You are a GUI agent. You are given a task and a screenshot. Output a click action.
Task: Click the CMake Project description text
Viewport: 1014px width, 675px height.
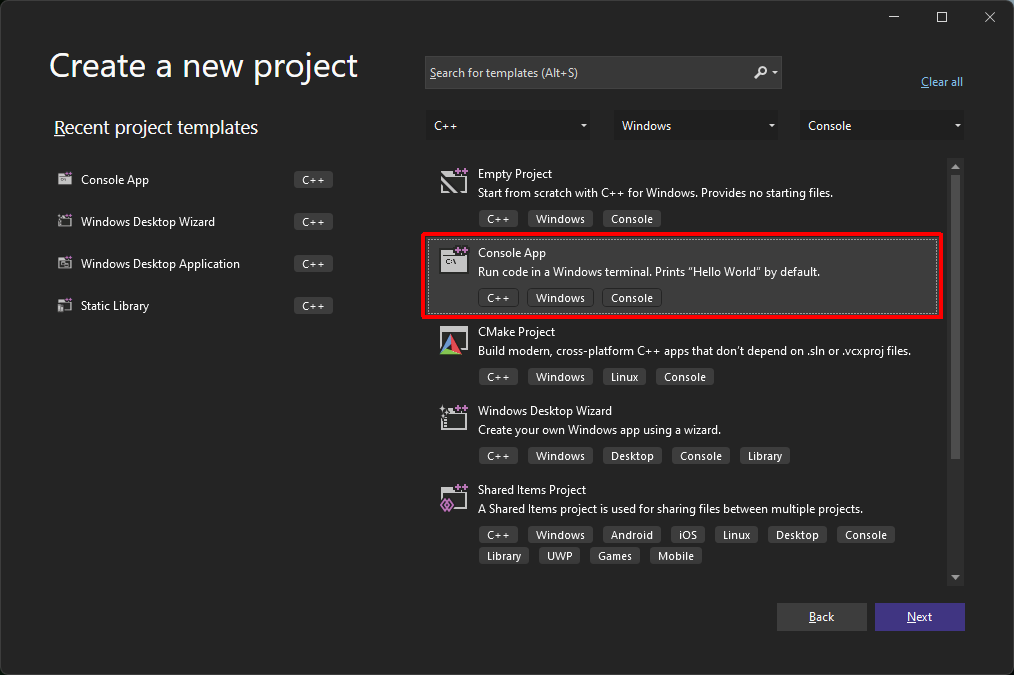pyautogui.click(x=694, y=350)
